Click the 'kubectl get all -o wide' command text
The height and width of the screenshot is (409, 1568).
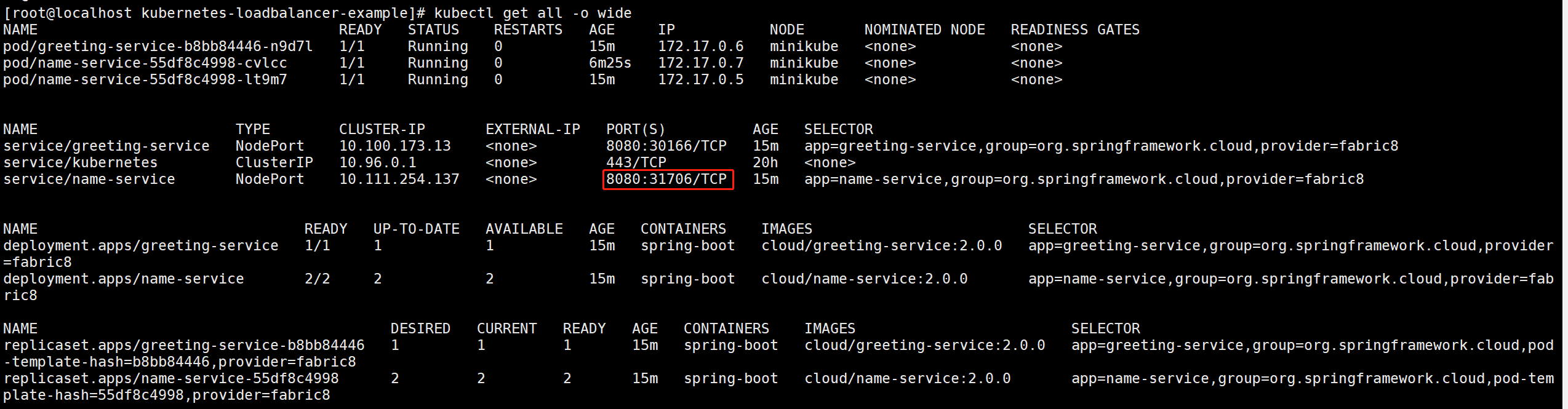[532, 13]
